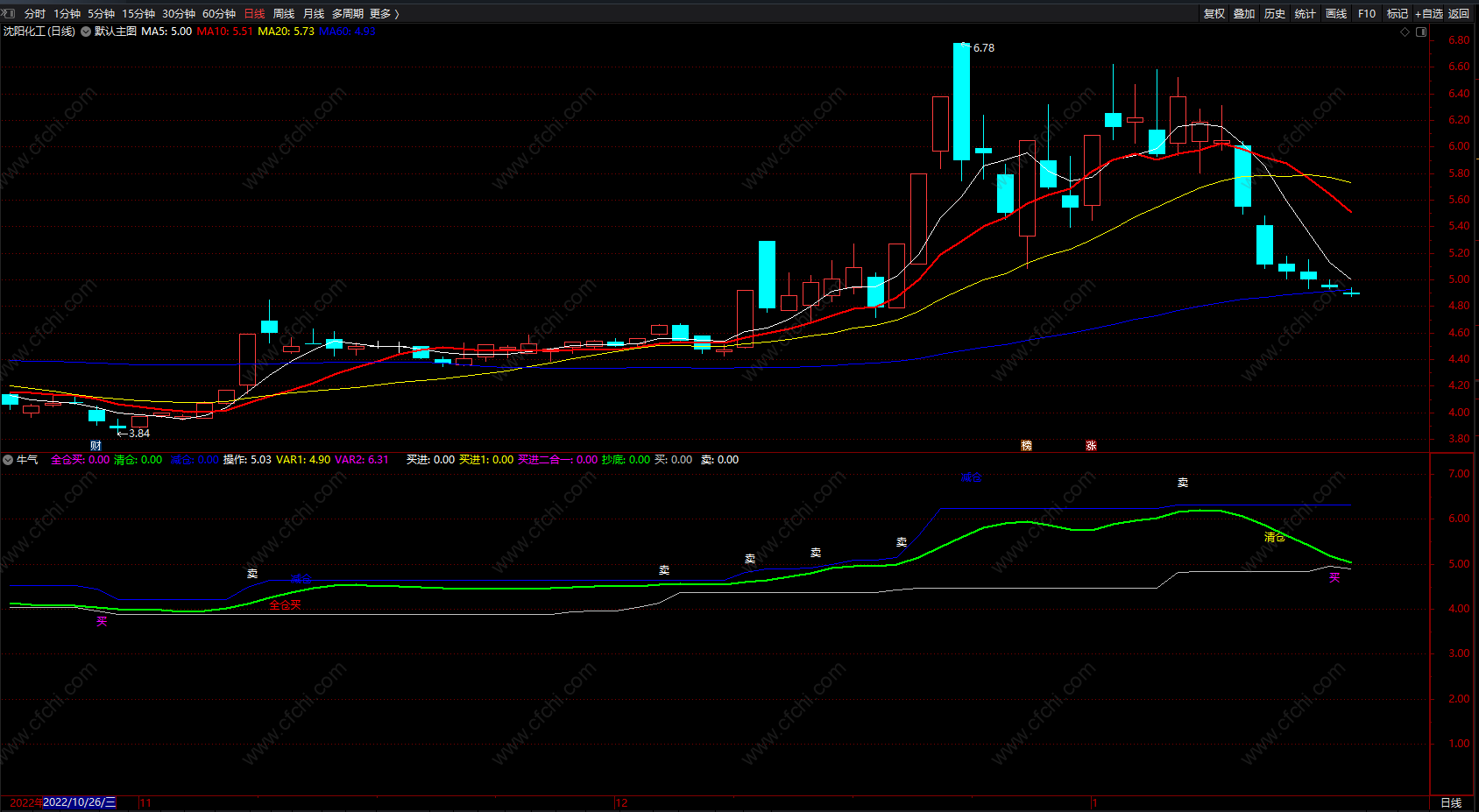Click the diamond icon above the price axis

(x=1405, y=32)
